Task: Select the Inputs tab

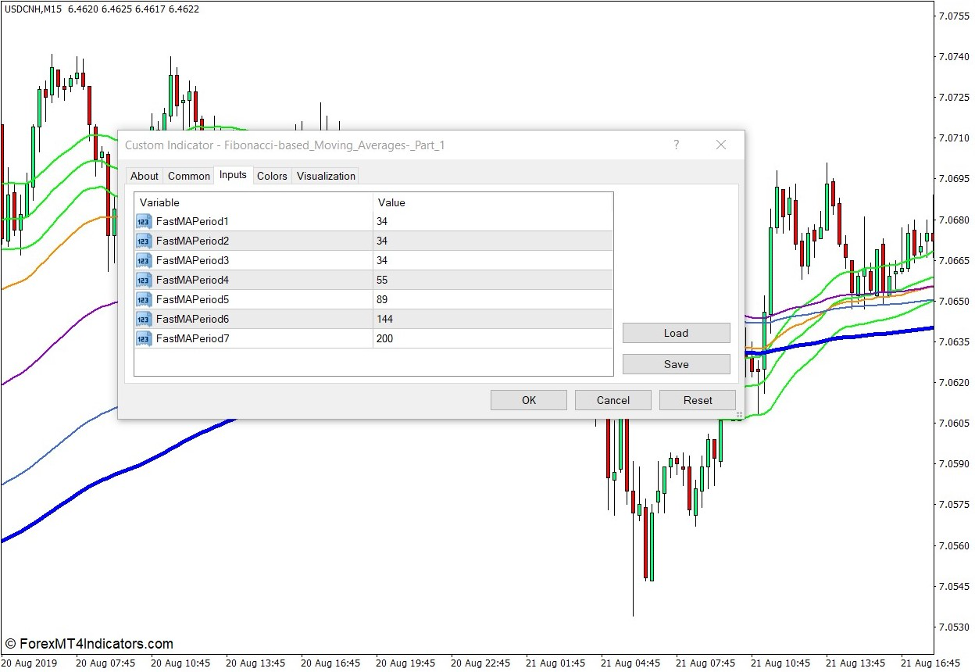Action: (x=233, y=175)
